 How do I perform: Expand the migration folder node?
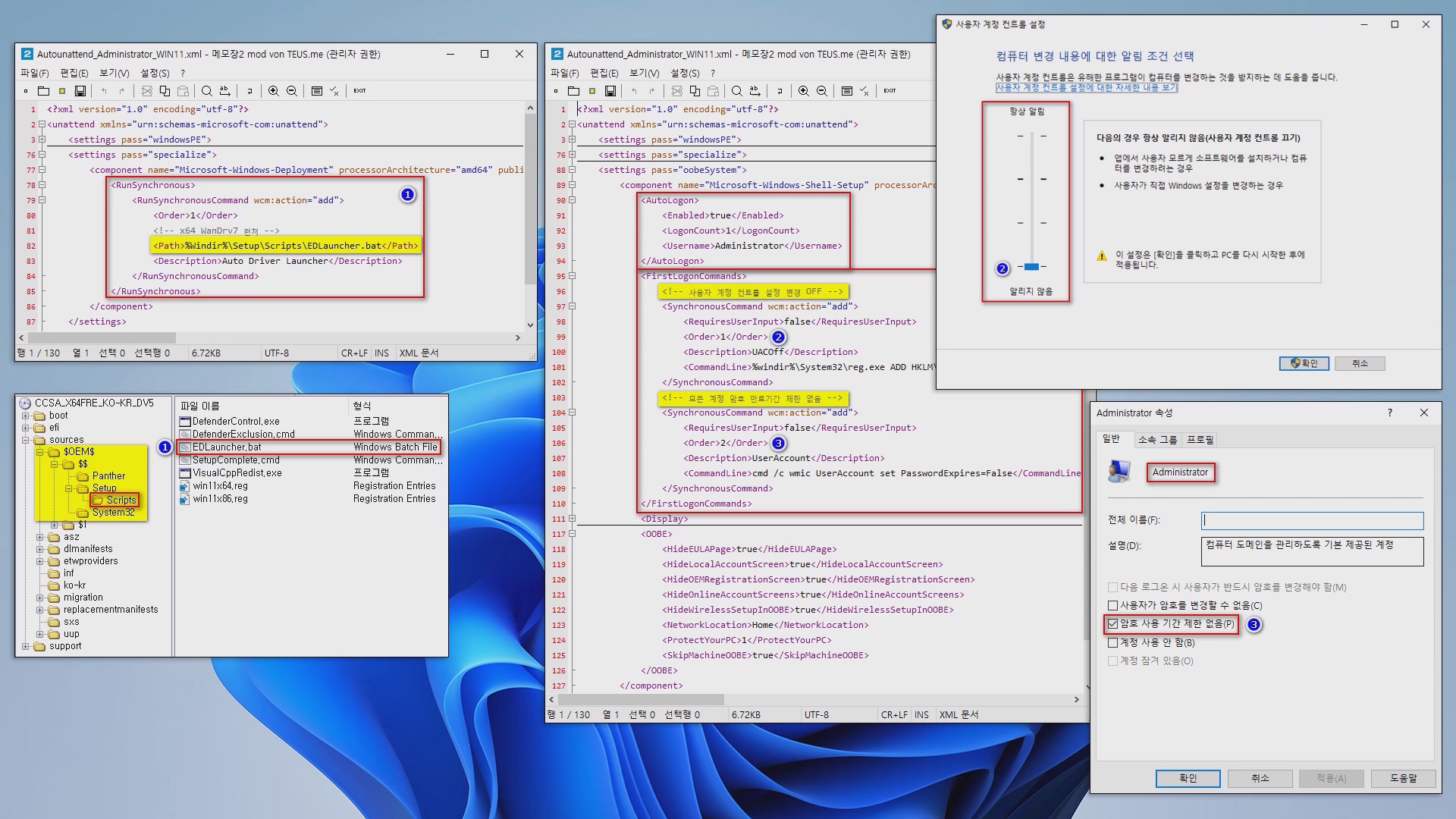click(x=40, y=598)
